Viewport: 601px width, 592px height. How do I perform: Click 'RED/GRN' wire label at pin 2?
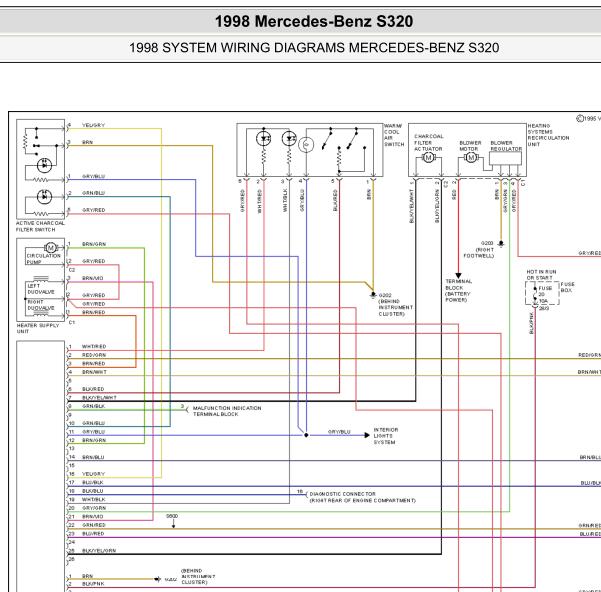(94, 355)
